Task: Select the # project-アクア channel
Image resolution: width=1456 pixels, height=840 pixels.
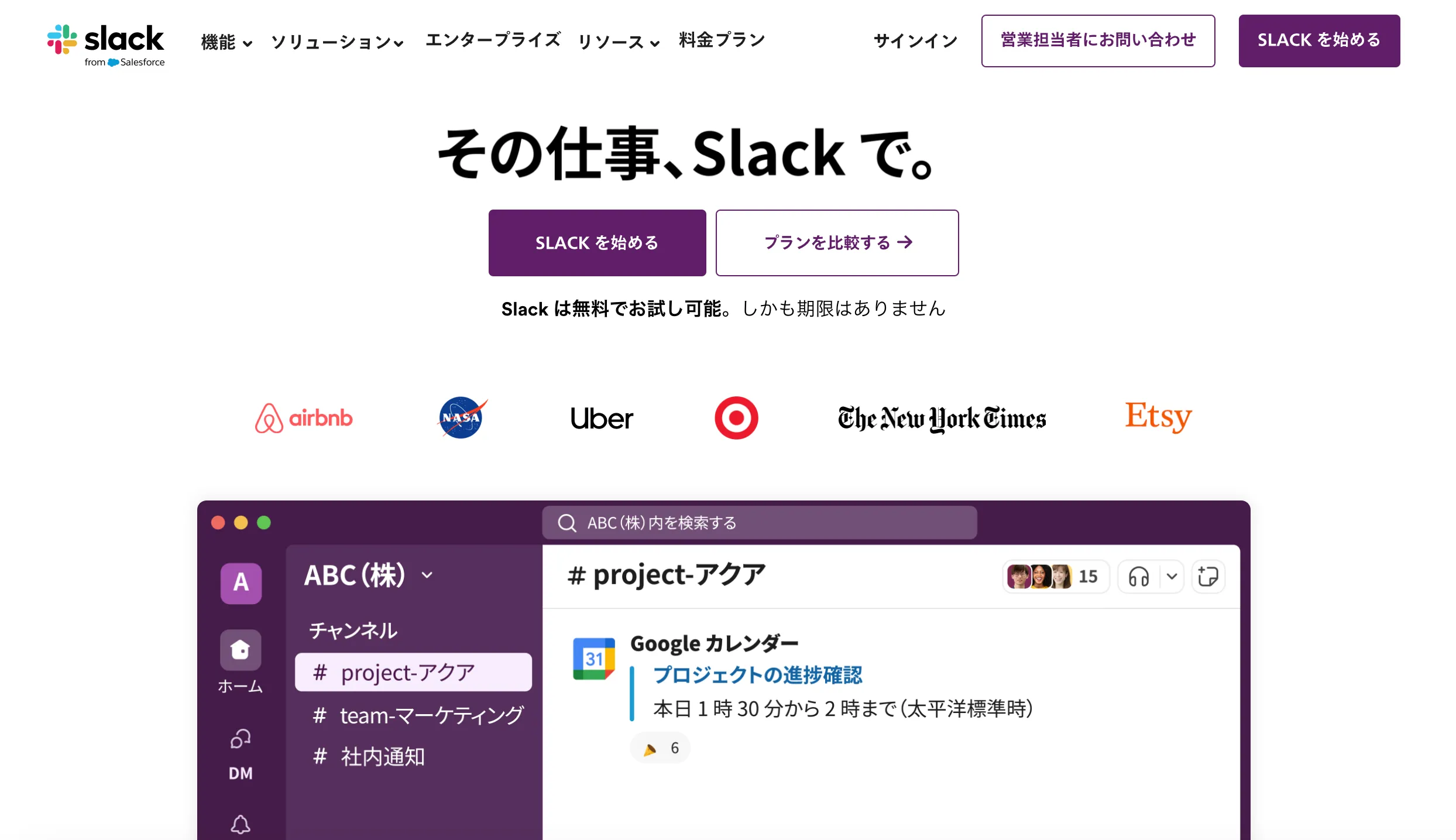Action: pyautogui.click(x=413, y=672)
